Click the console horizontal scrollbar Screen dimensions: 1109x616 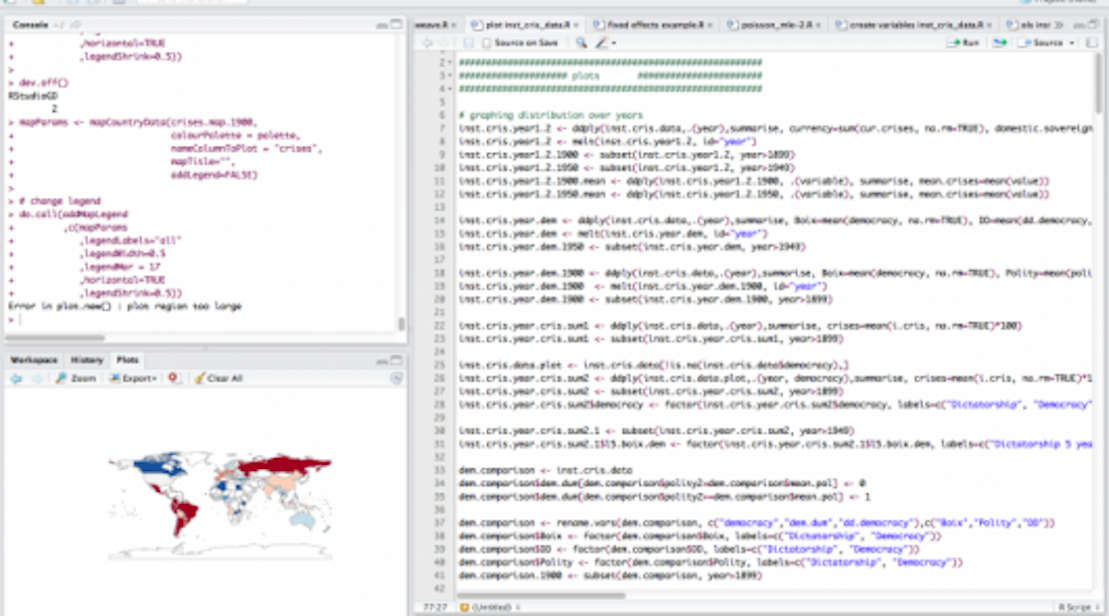coord(55,338)
